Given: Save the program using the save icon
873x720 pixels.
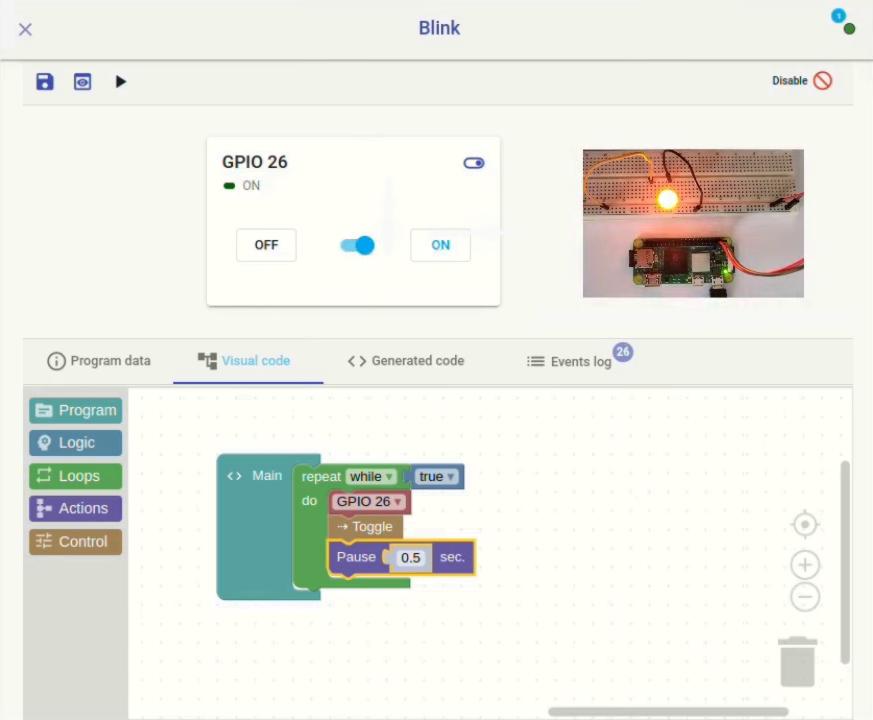Looking at the screenshot, I should click(44, 81).
